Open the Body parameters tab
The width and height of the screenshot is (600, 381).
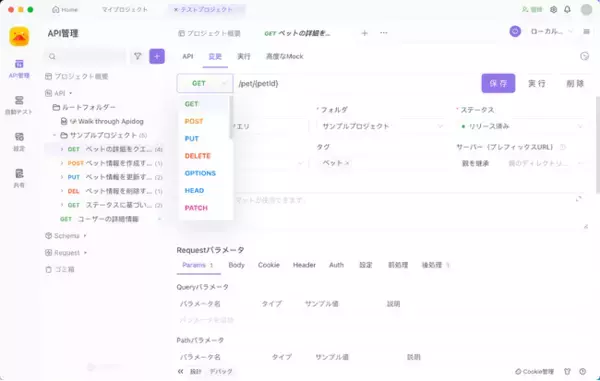pos(236,265)
